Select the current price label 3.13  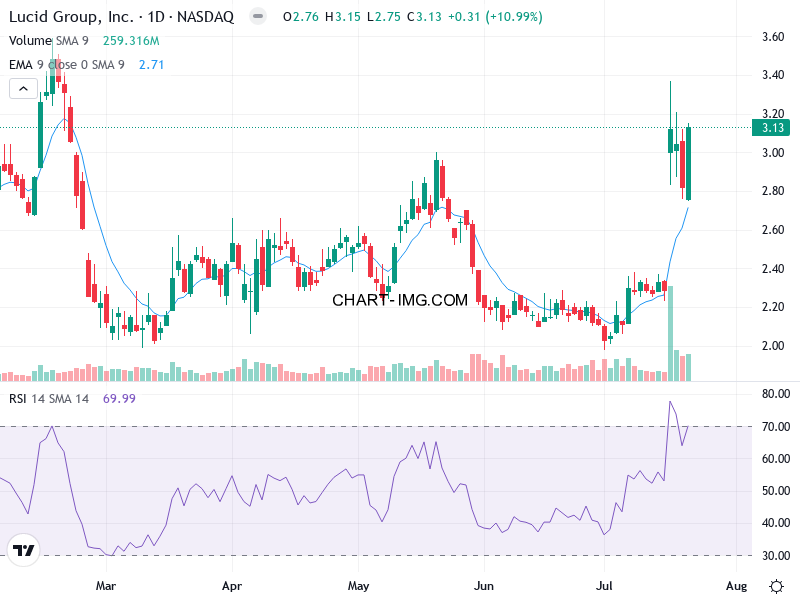[771, 128]
